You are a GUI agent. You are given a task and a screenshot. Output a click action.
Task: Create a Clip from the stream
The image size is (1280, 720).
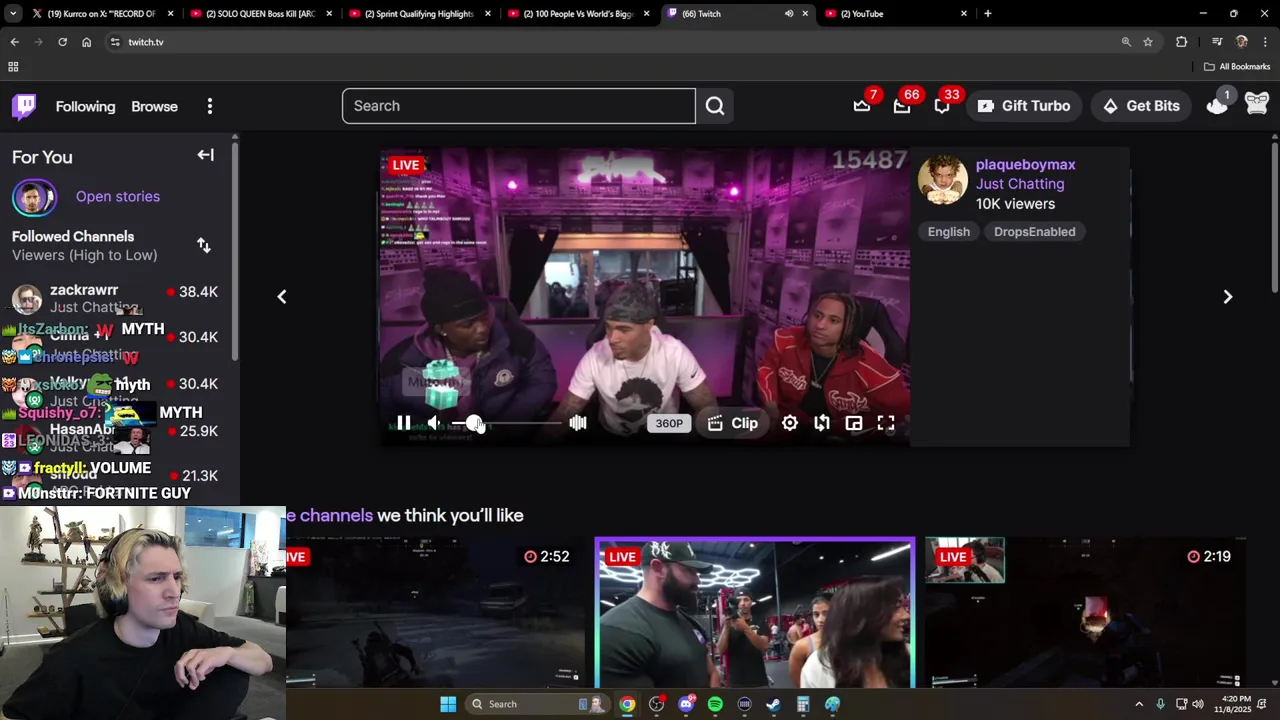[733, 423]
